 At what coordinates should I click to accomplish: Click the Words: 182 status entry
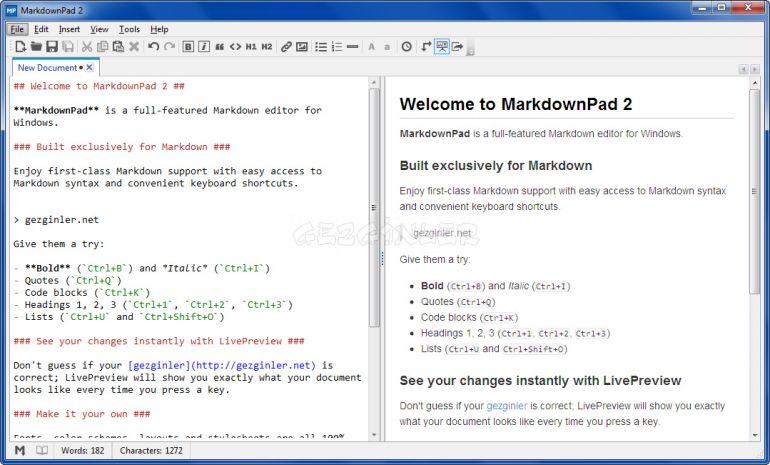[82, 450]
